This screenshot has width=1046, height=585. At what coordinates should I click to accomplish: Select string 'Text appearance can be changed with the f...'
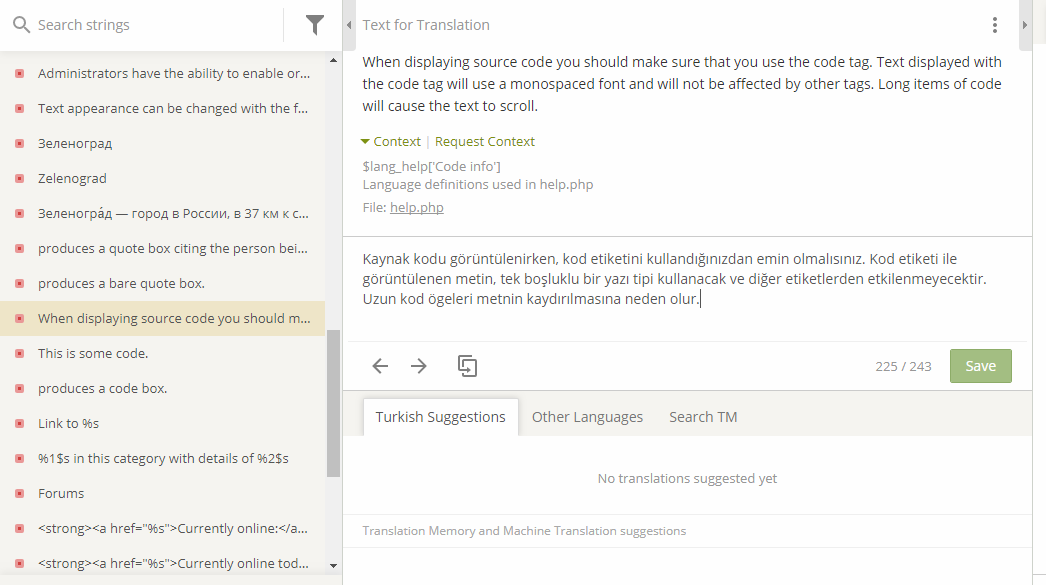[x=163, y=108]
